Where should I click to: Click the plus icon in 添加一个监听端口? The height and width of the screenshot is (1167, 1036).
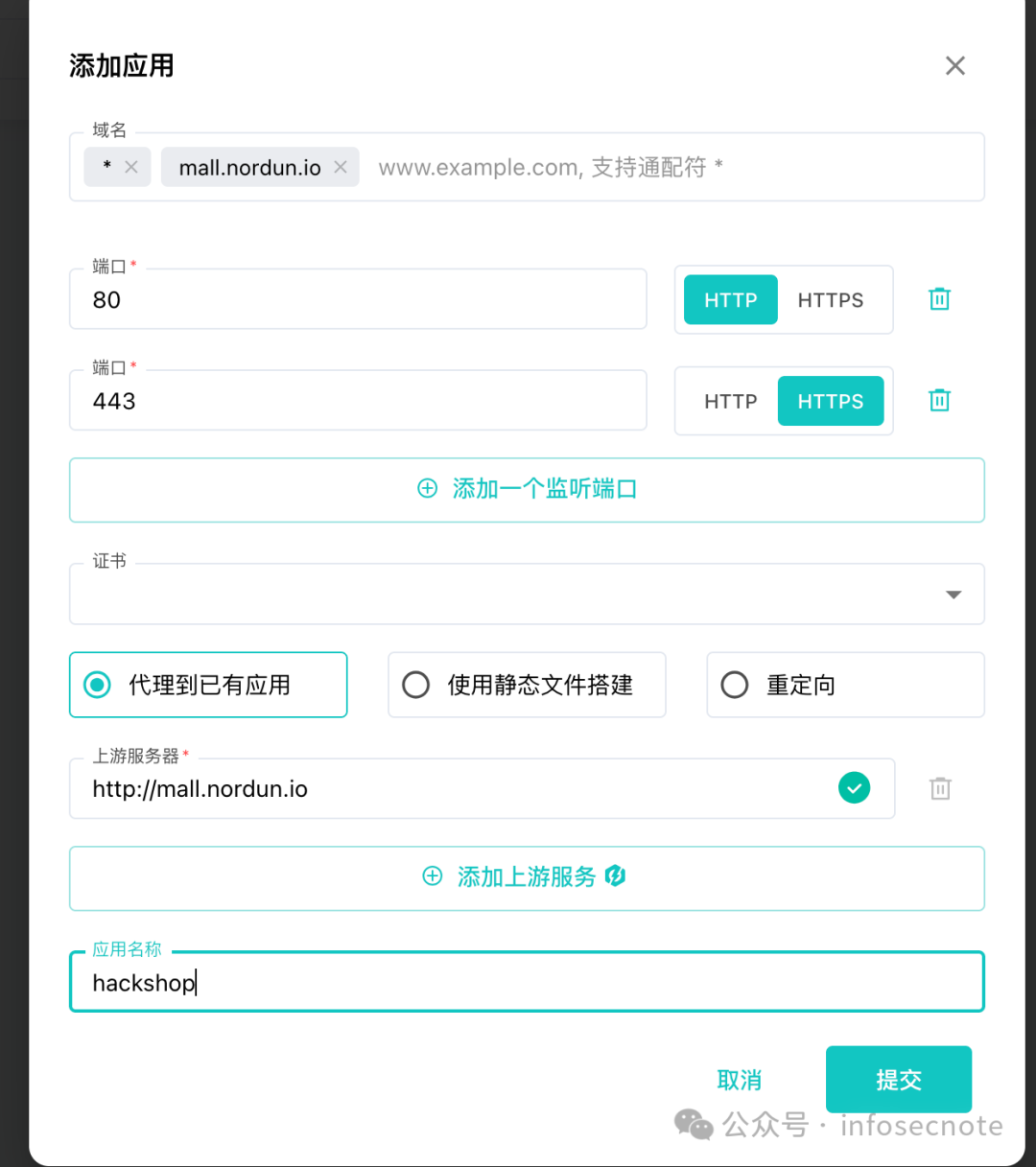coord(428,489)
